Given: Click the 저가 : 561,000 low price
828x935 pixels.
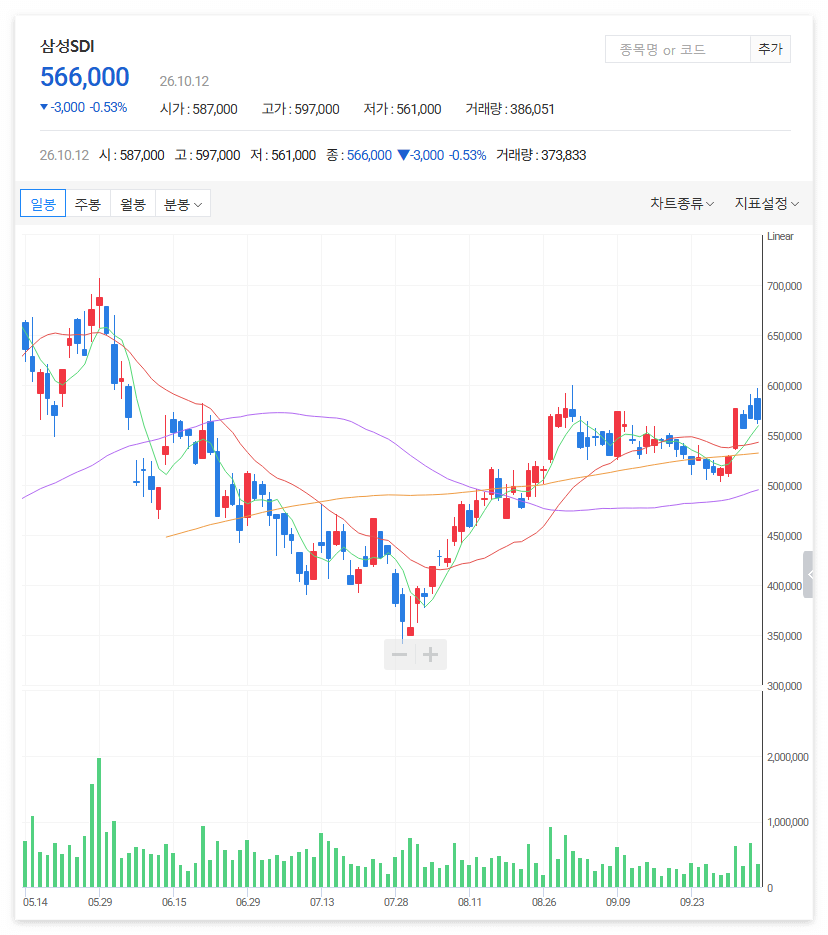Looking at the screenshot, I should coord(402,109).
